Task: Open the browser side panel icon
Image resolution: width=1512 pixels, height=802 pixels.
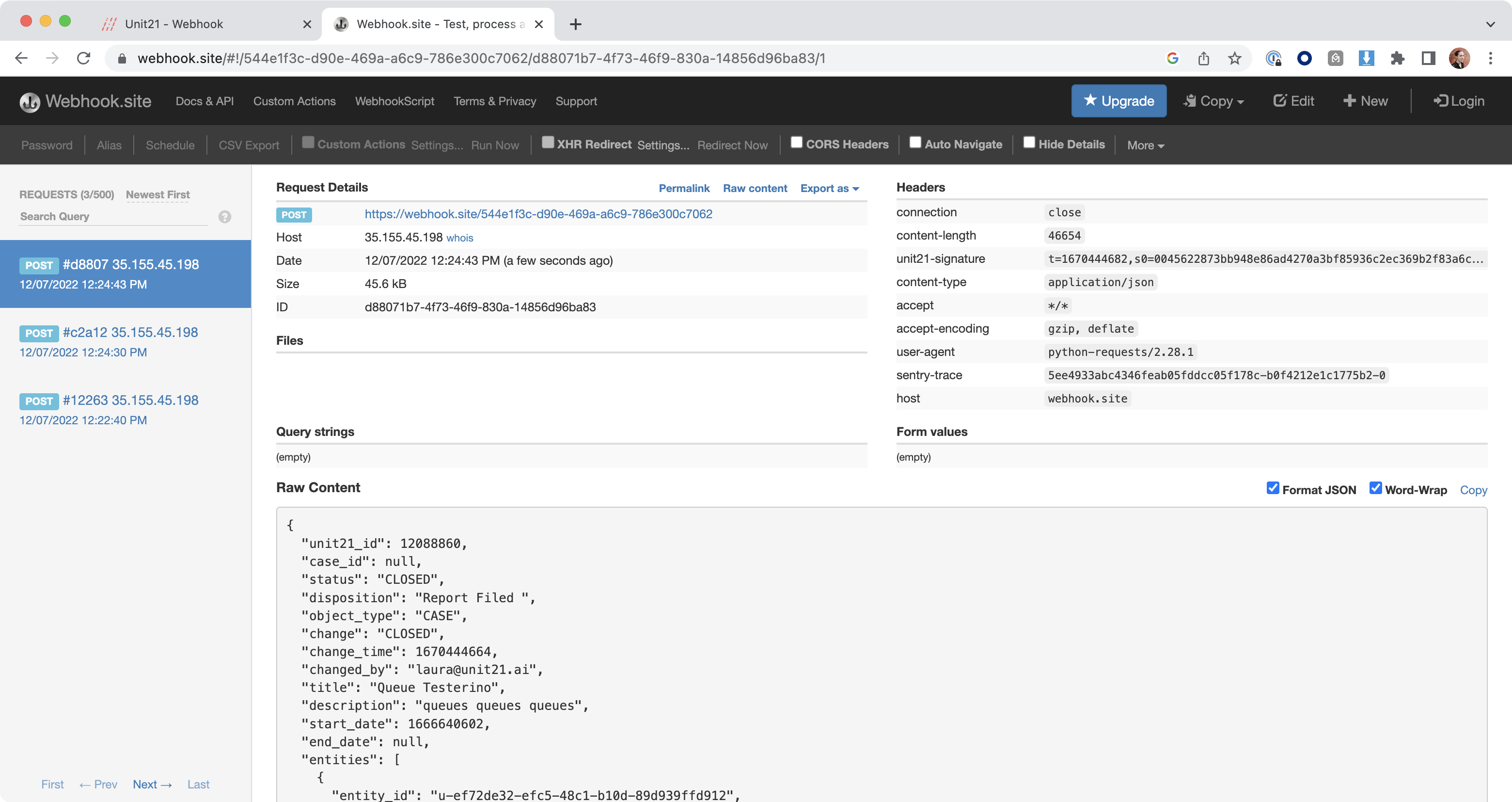Action: pos(1428,58)
